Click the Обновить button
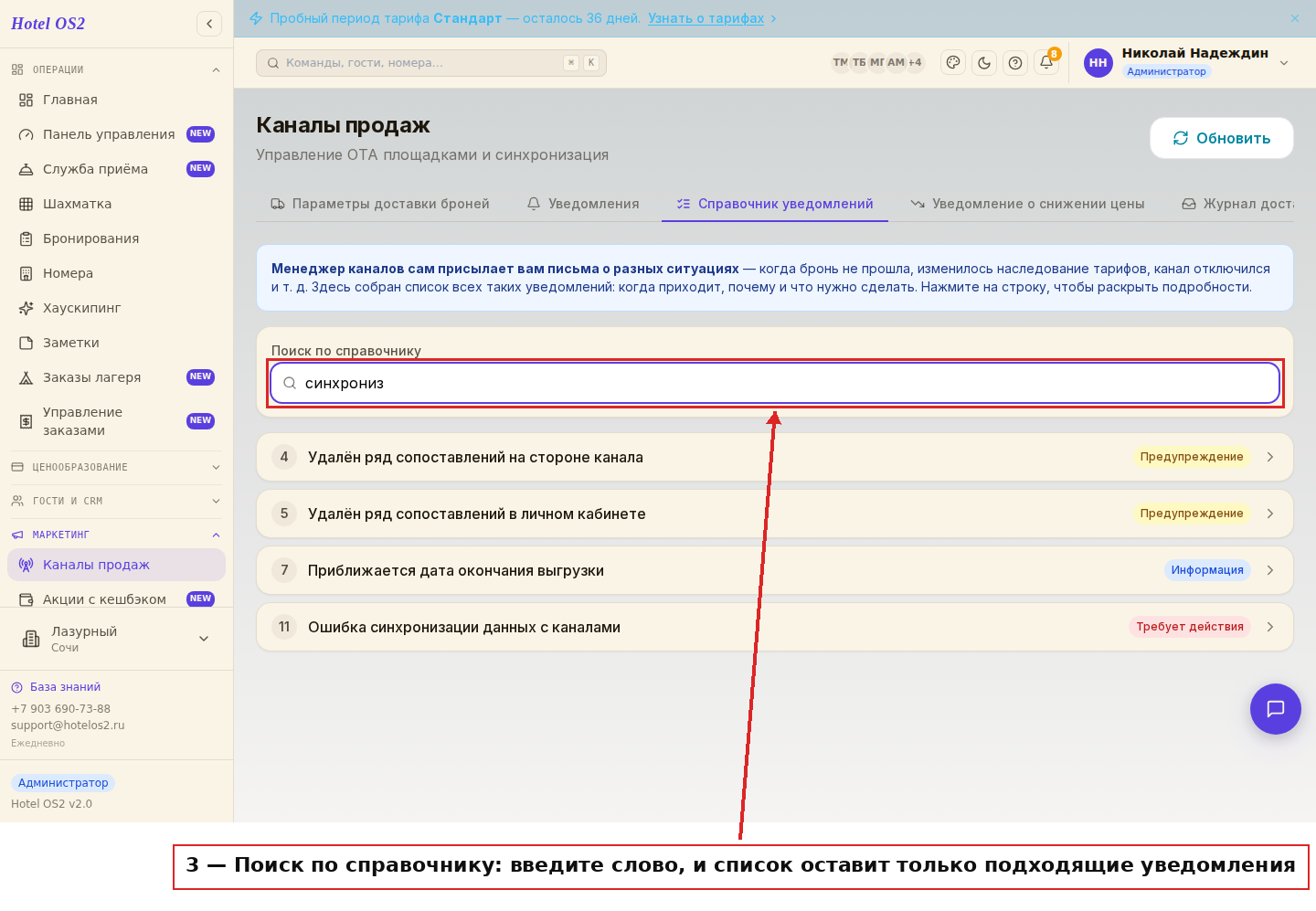Viewport: 1316px width, 911px height. click(x=1222, y=138)
